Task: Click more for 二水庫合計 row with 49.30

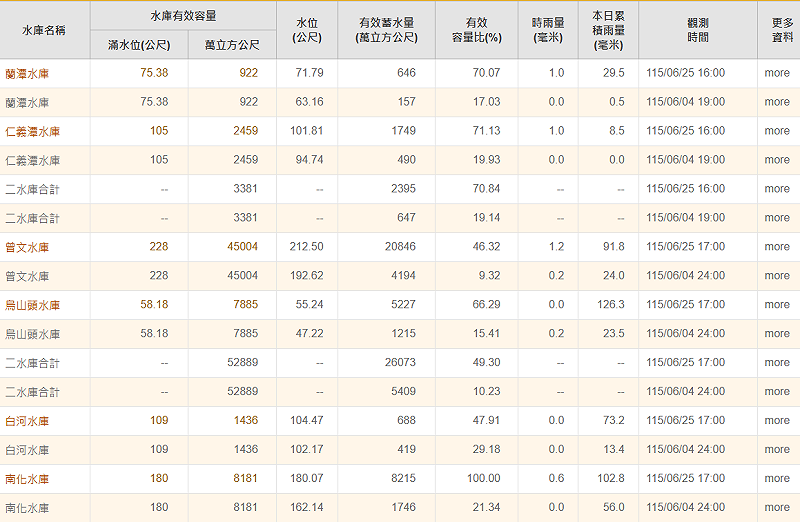Action: [777, 363]
